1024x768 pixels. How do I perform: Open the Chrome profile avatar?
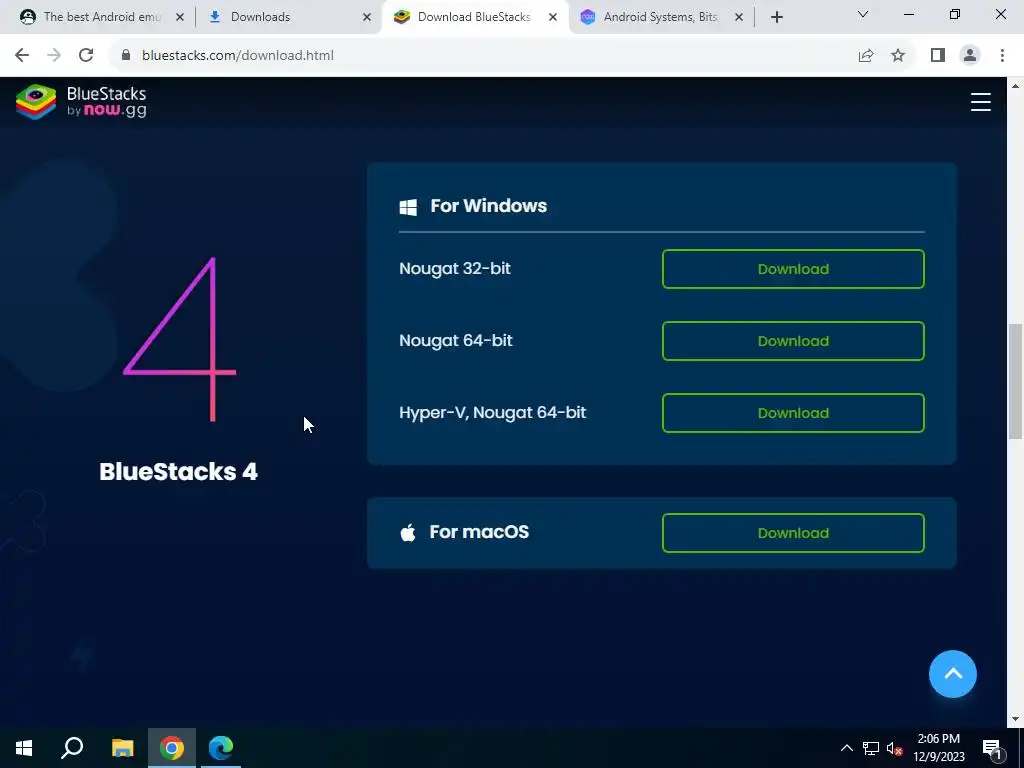coord(970,56)
